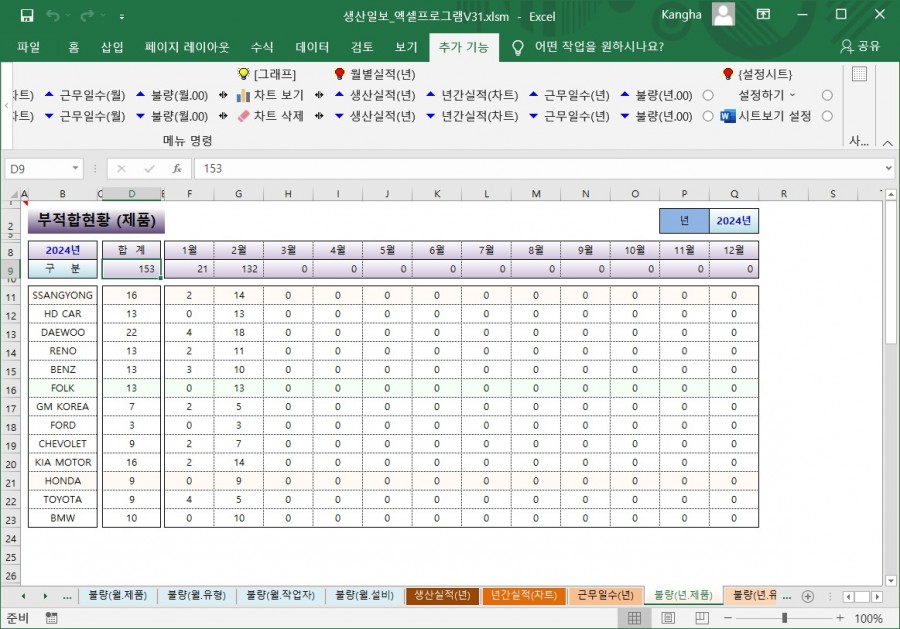Open the Name Box dropdown arrow

pyautogui.click(x=75, y=168)
